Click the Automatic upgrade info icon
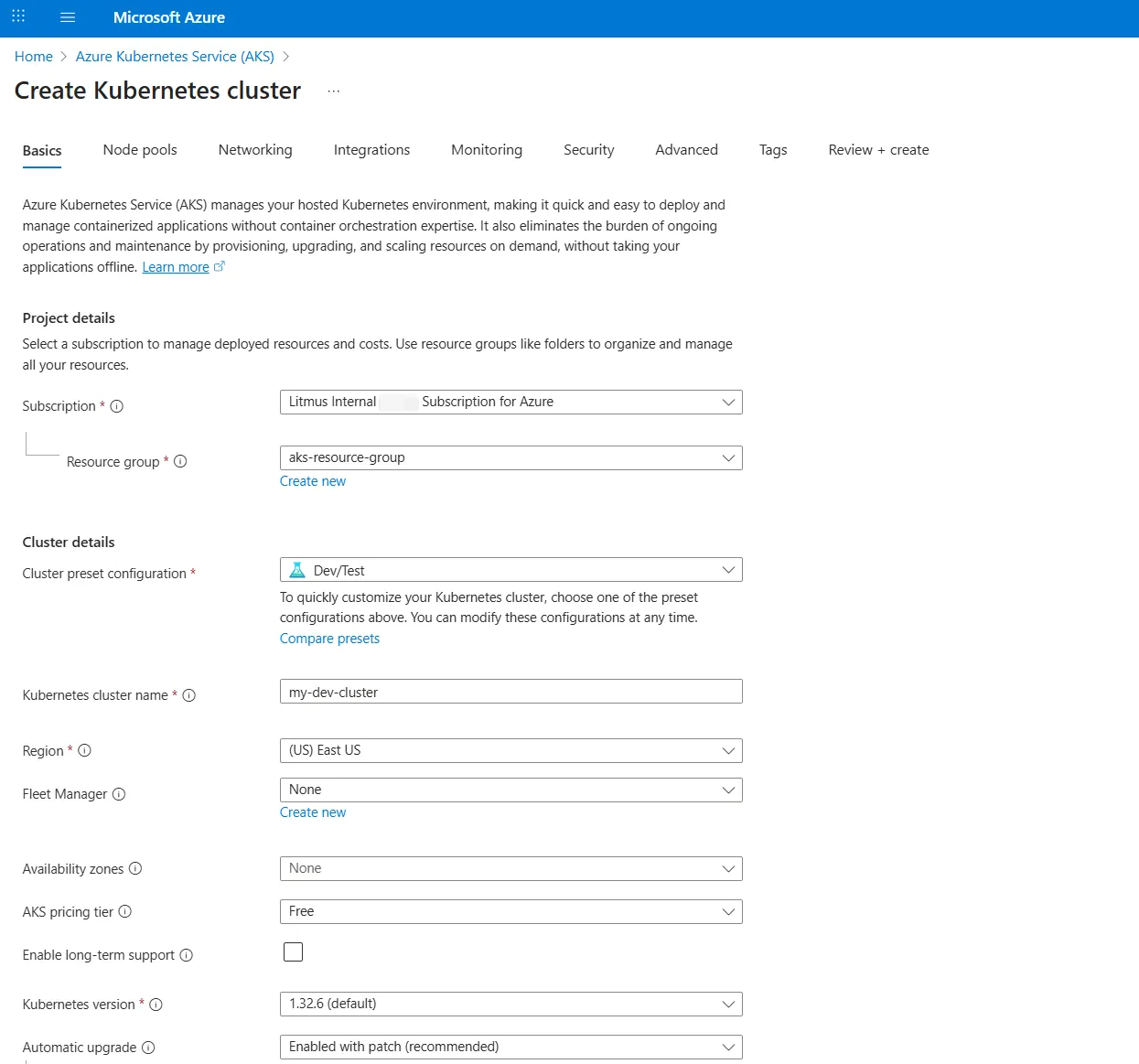 pyautogui.click(x=148, y=1048)
